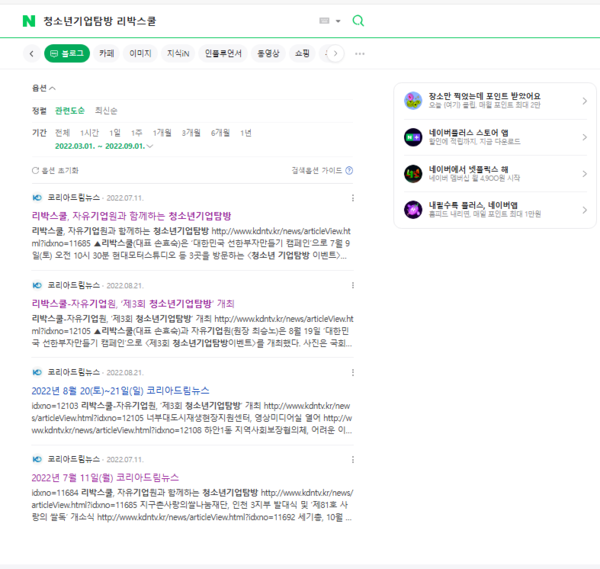Click 코리아드림뉴스 blog icon on 2022년 8월 20(토)~21일(일) result
The width and height of the screenshot is (600, 569).
point(37,372)
